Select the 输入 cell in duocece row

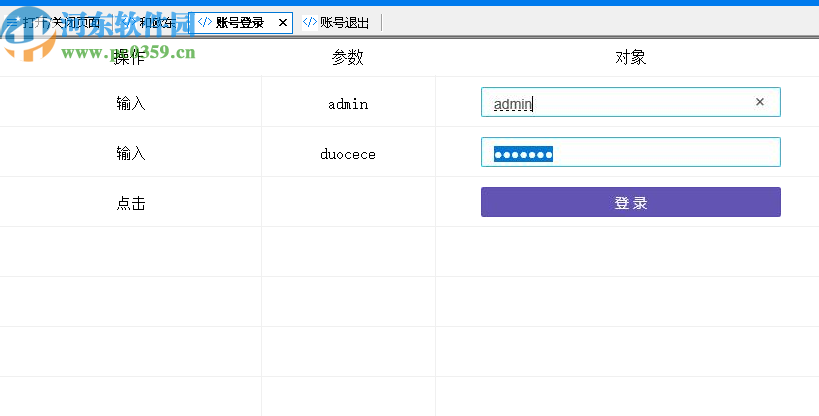[x=131, y=153]
